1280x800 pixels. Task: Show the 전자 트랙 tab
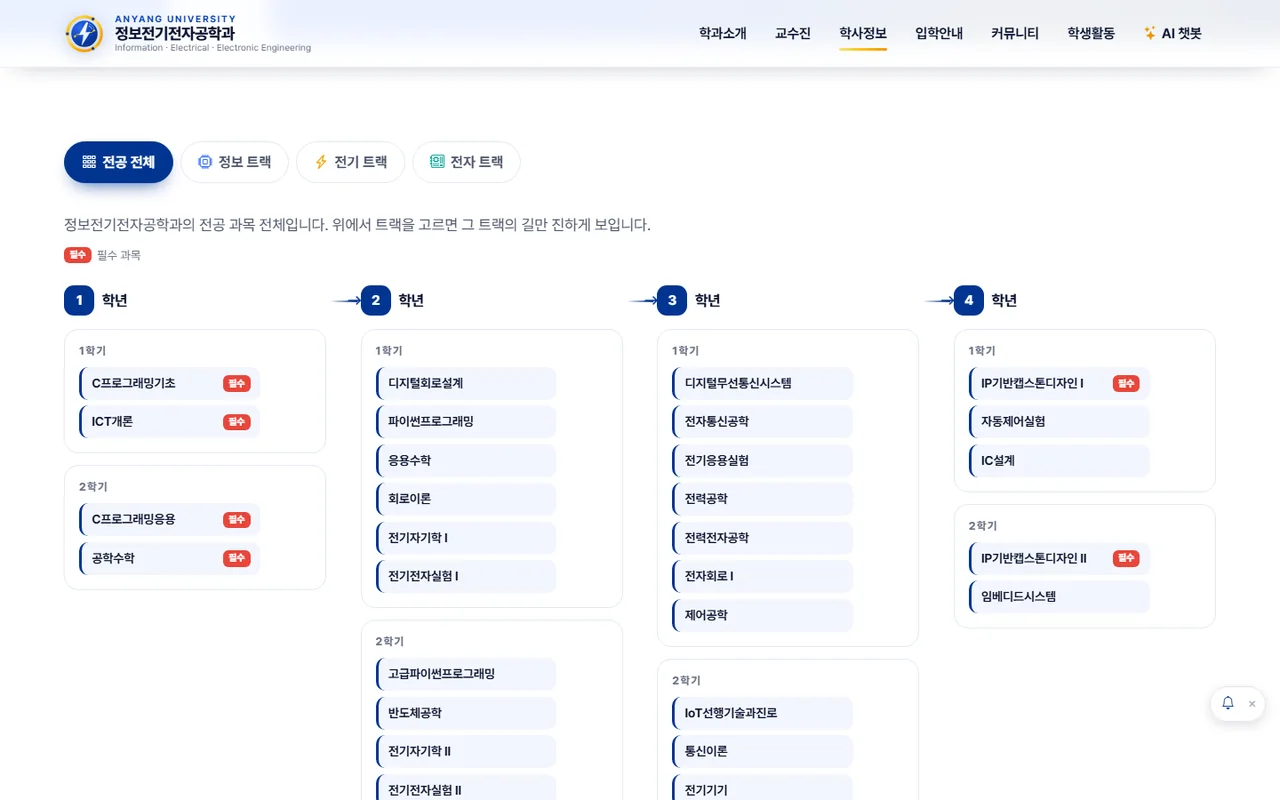point(466,162)
